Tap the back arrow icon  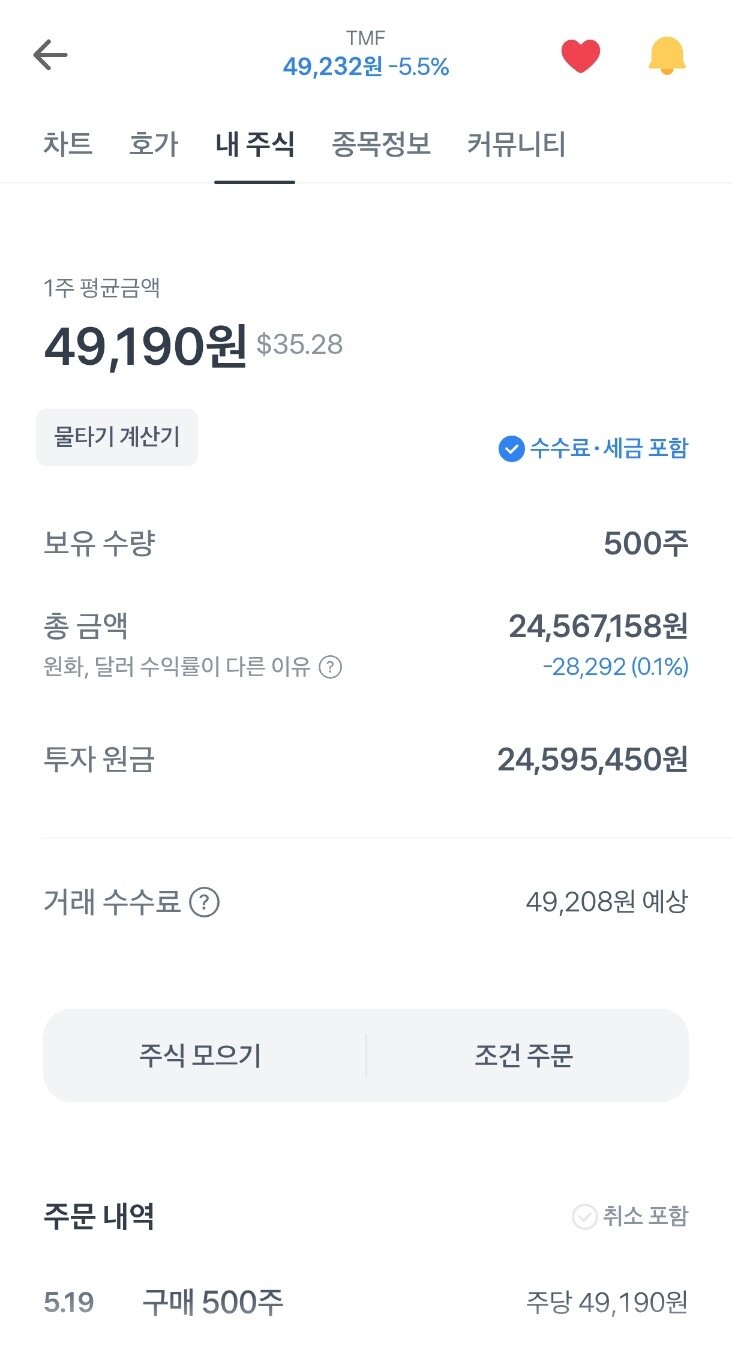pyautogui.click(x=50, y=55)
